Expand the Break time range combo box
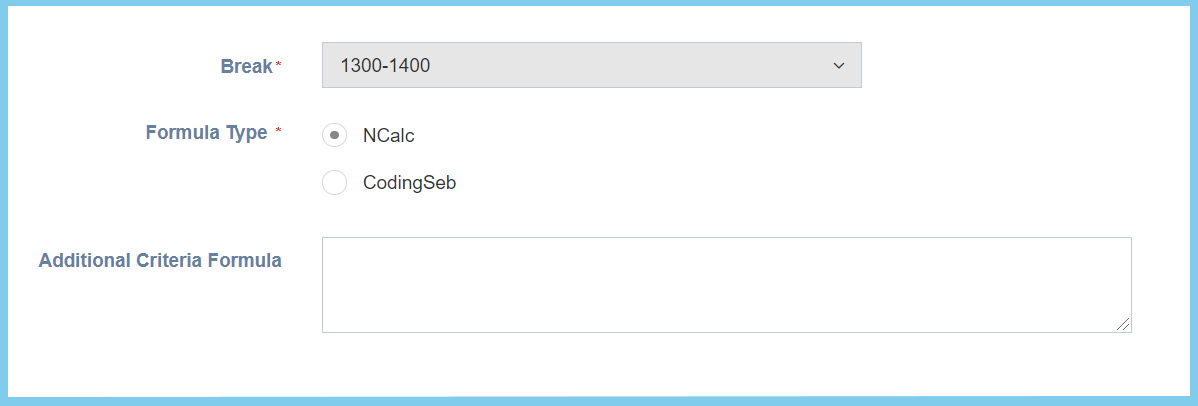Image resolution: width=1198 pixels, height=406 pixels. pos(591,65)
